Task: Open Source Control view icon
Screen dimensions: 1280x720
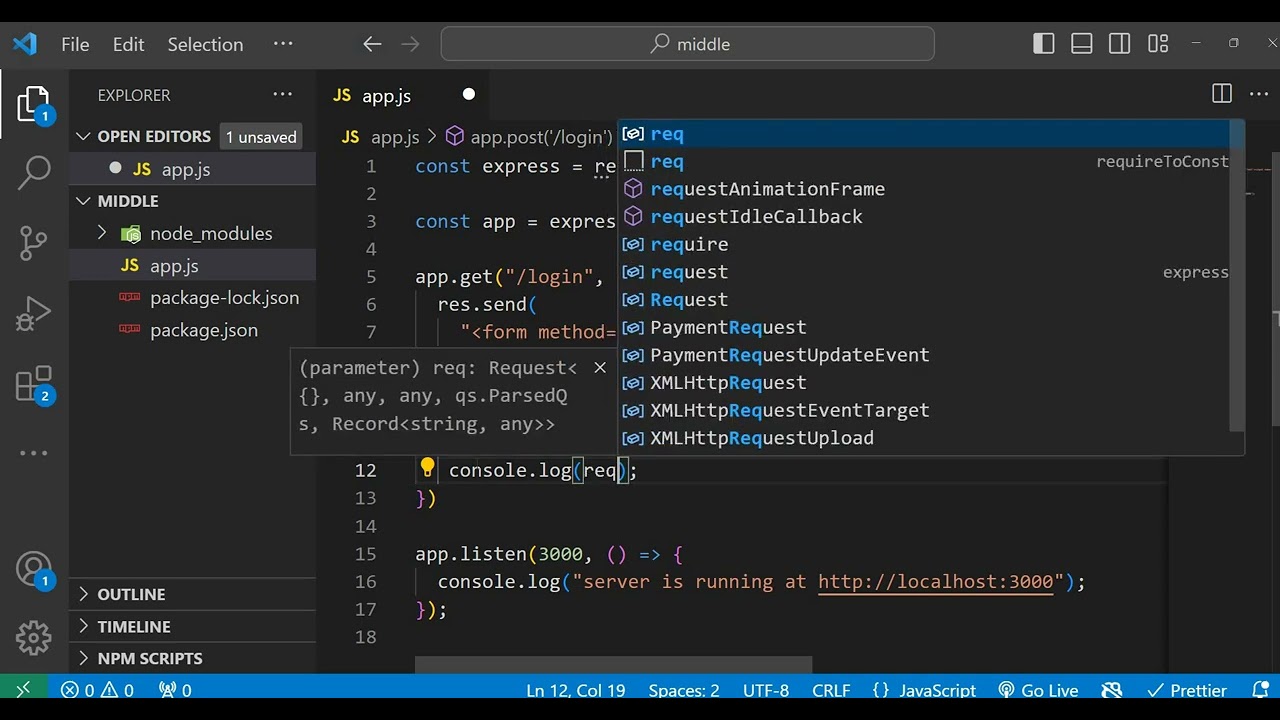Action: click(34, 242)
